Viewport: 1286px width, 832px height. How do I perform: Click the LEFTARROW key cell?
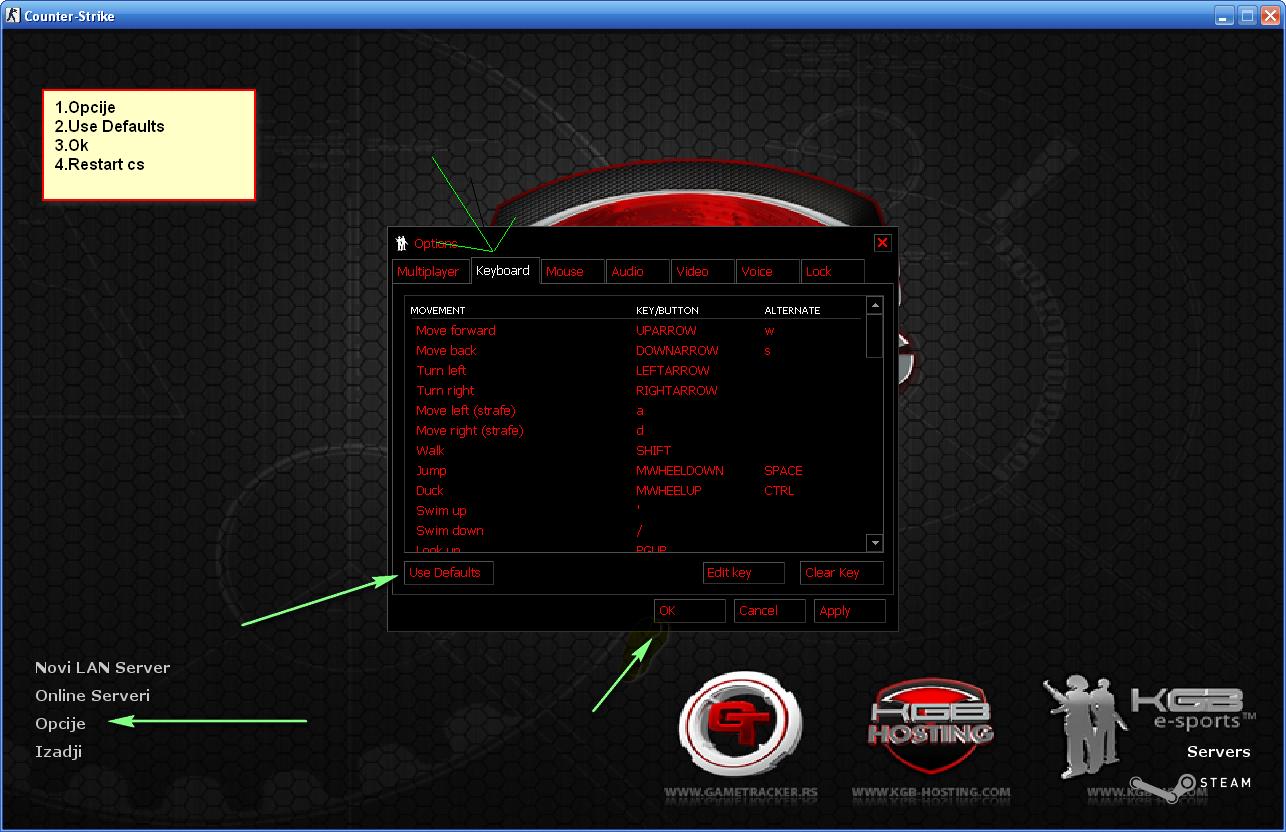pyautogui.click(x=673, y=371)
